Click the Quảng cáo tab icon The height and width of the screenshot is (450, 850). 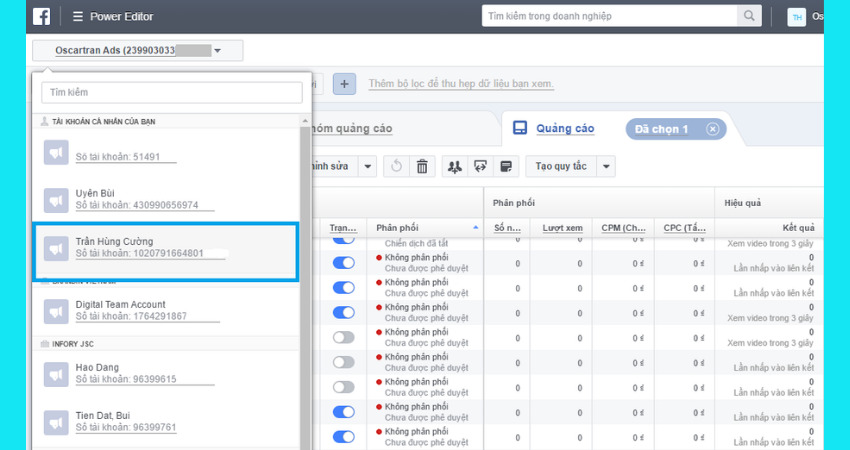[x=520, y=128]
